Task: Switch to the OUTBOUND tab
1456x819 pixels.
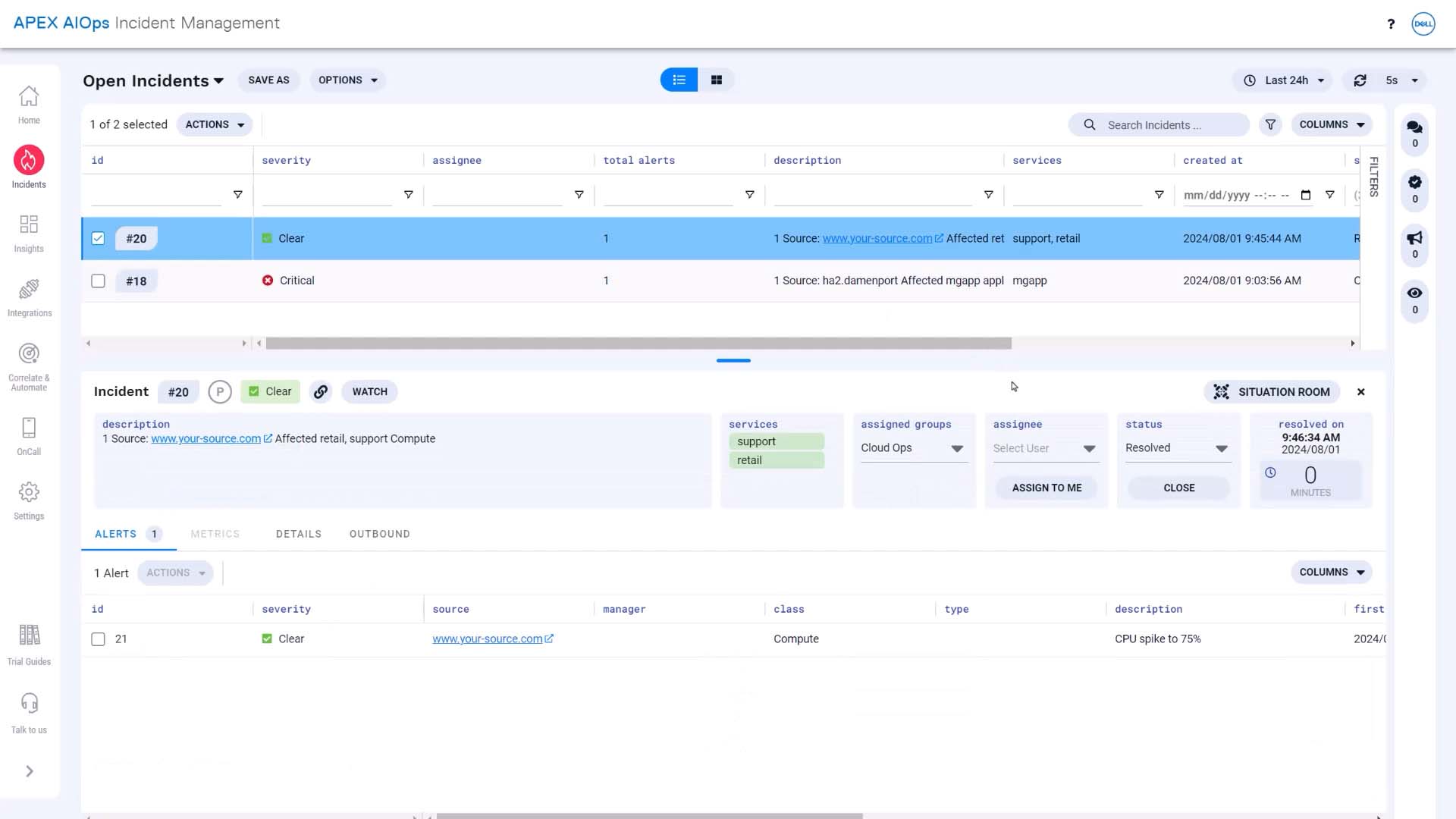Action: coord(380,534)
